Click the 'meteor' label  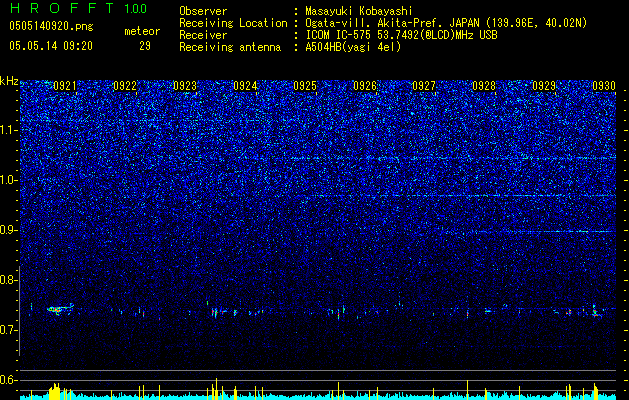[142, 31]
